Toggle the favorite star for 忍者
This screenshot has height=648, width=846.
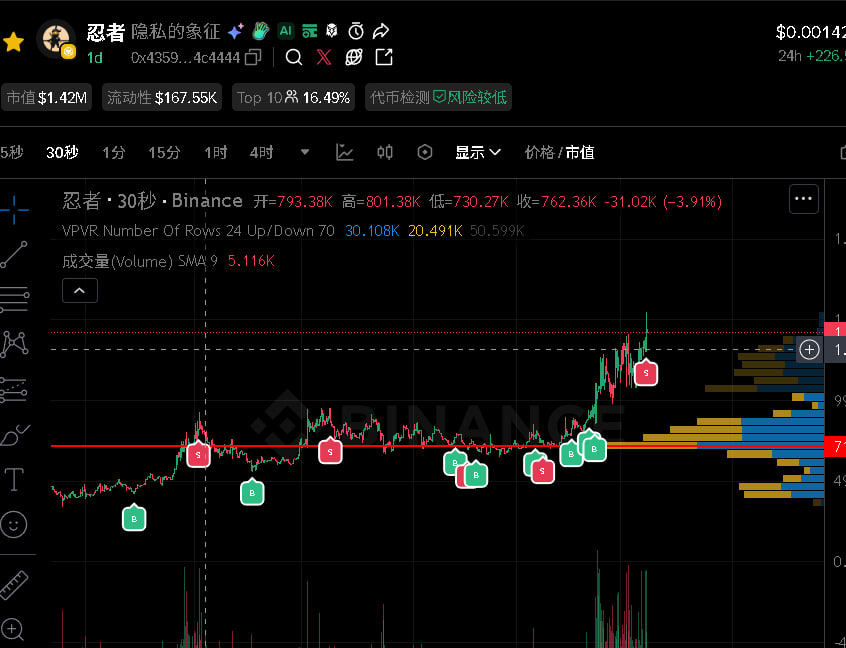pos(14,41)
